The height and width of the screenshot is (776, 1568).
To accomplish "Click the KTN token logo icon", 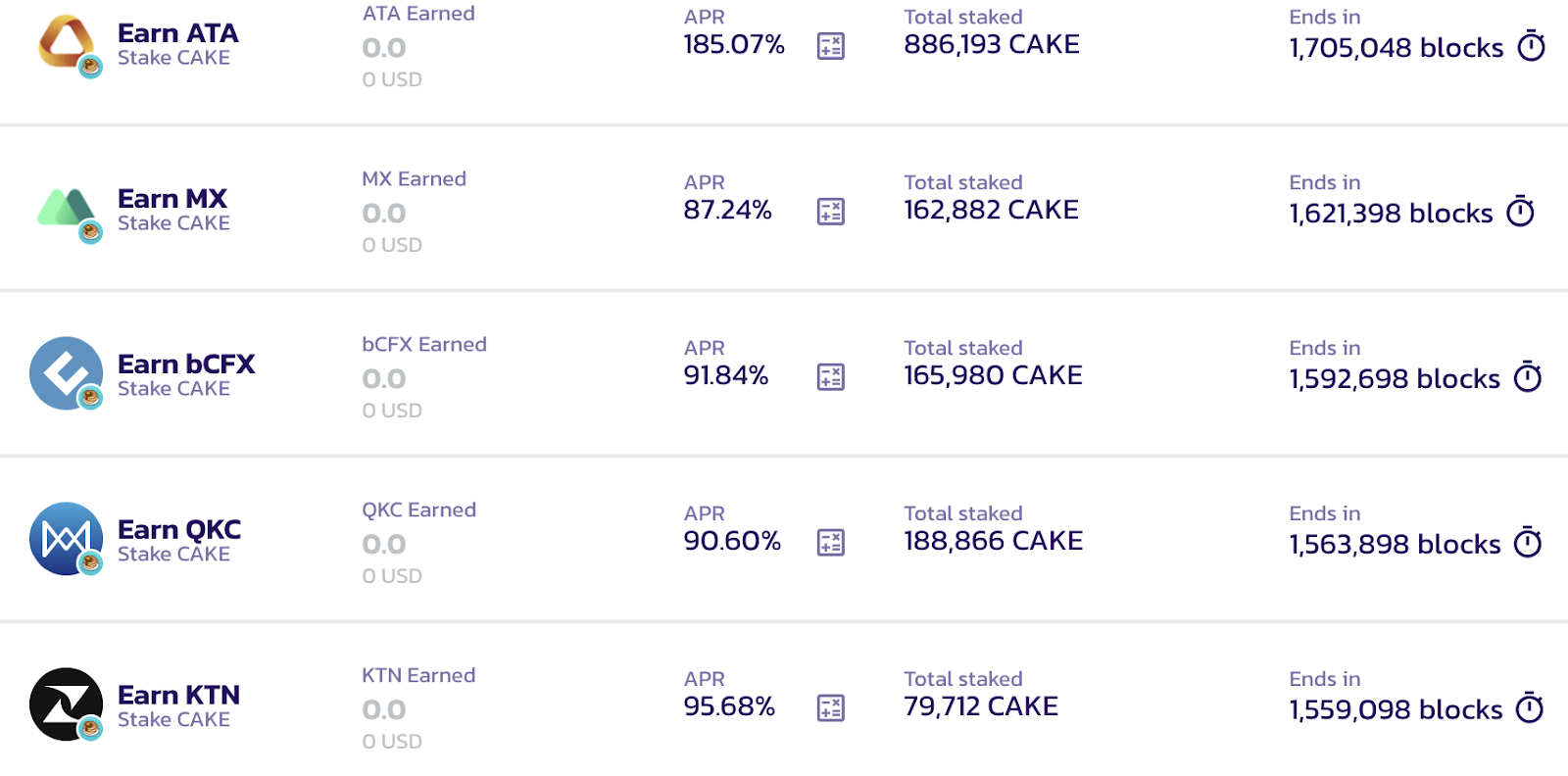I will pyautogui.click(x=67, y=704).
